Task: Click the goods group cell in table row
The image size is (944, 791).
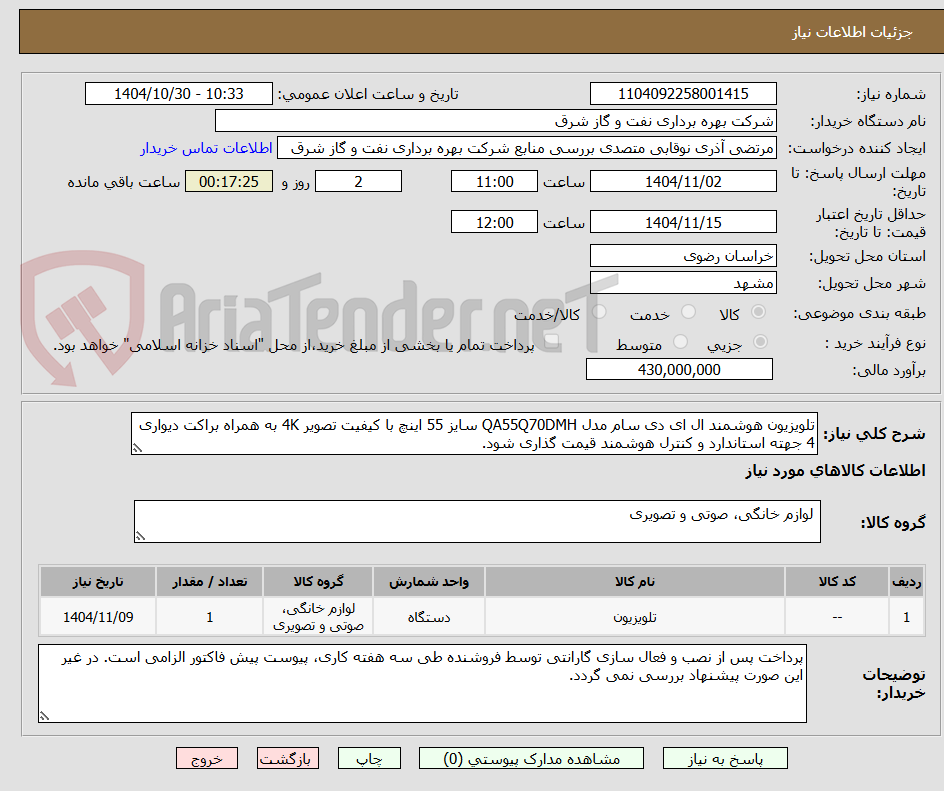Action: (x=318, y=617)
